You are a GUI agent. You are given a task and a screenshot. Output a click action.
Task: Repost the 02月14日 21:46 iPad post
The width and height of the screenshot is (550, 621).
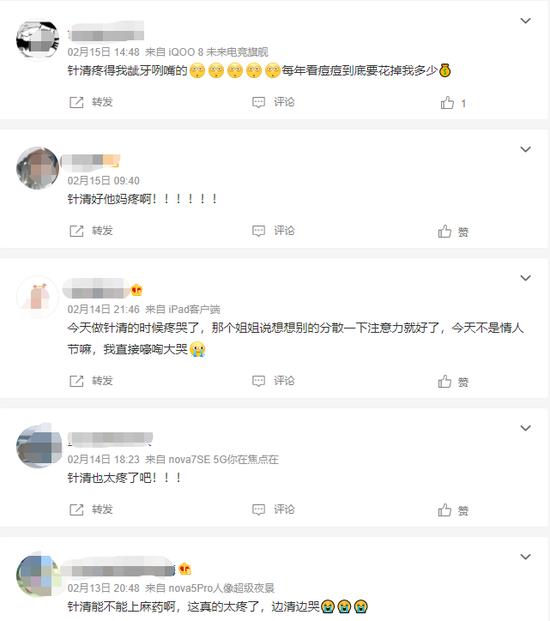(91, 381)
